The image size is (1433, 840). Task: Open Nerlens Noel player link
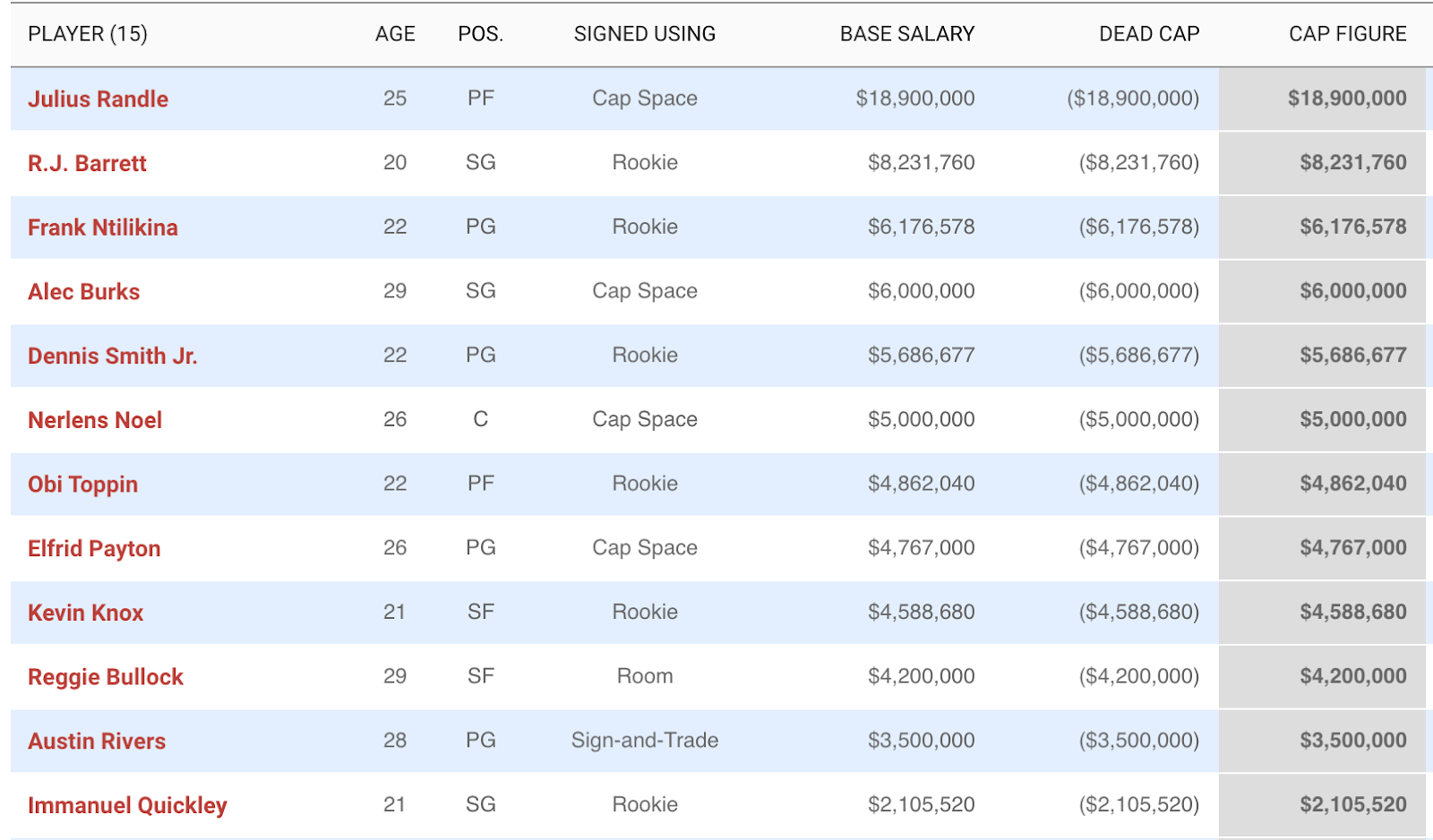95,420
